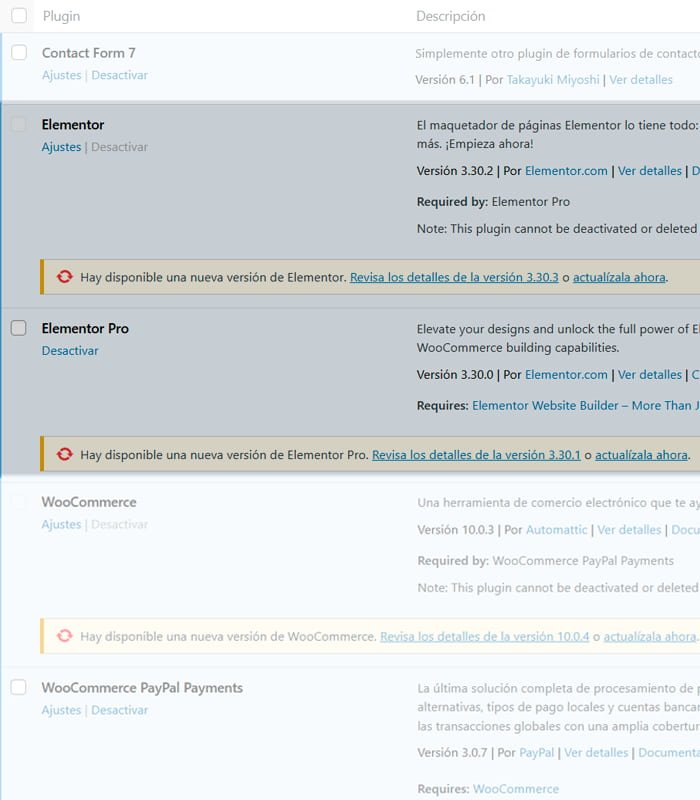Screen dimensions: 700x800
Task: Check the Elementor Pro plugin checkbox
Action: point(19,328)
